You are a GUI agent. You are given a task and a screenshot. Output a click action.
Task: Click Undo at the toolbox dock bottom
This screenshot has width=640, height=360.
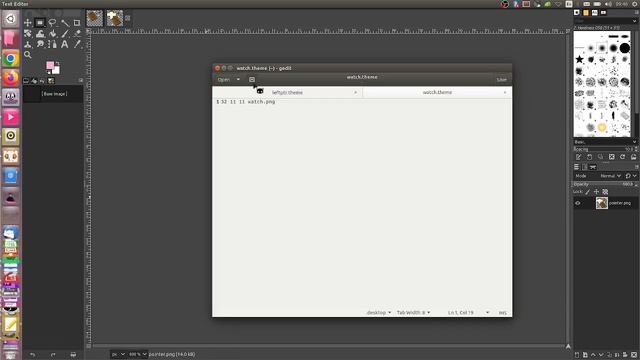[x=32, y=354]
